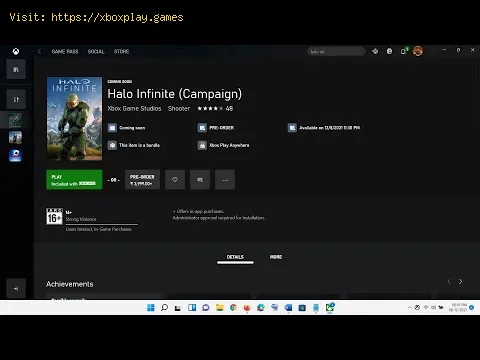Open the Windows Start menu
The width and height of the screenshot is (480, 360).
pyautogui.click(x=151, y=307)
